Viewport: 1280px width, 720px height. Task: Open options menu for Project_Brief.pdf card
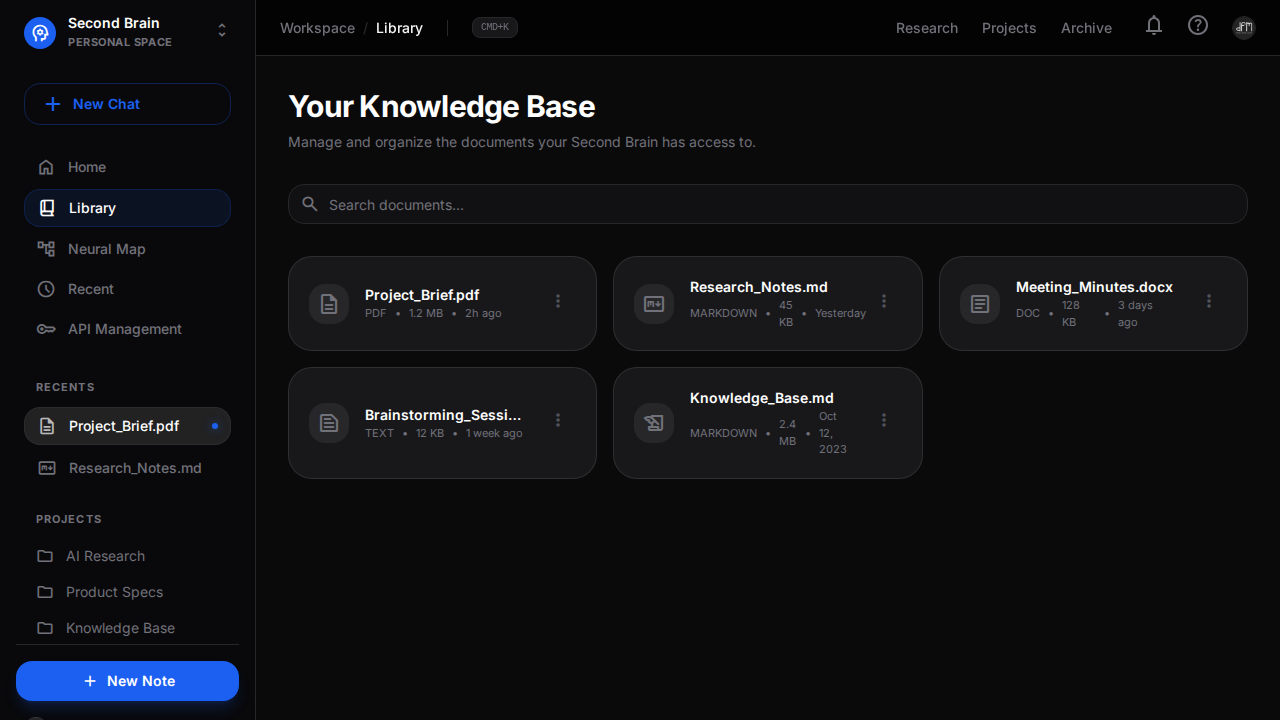tap(558, 301)
